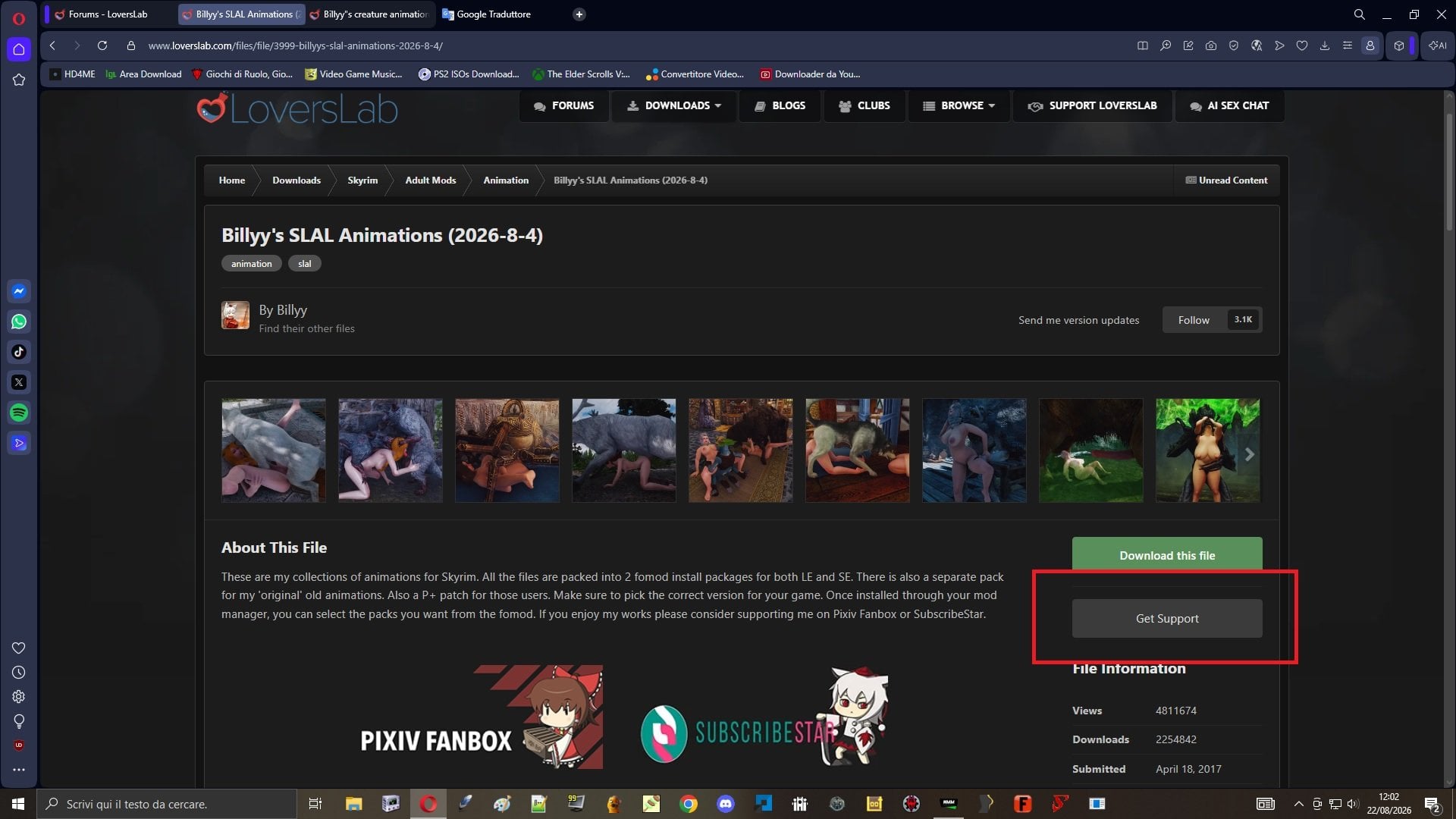Open Google Chrome from the taskbar
The width and height of the screenshot is (1456, 819).
point(689,804)
